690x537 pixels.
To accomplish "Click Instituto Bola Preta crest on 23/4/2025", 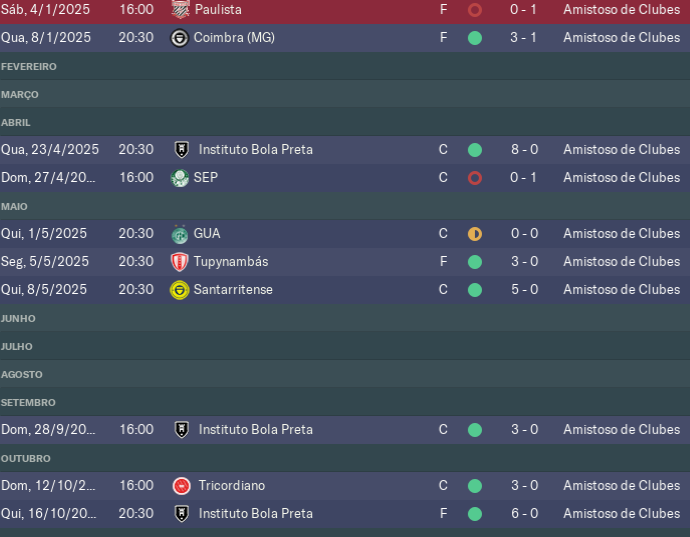I will coord(182,150).
